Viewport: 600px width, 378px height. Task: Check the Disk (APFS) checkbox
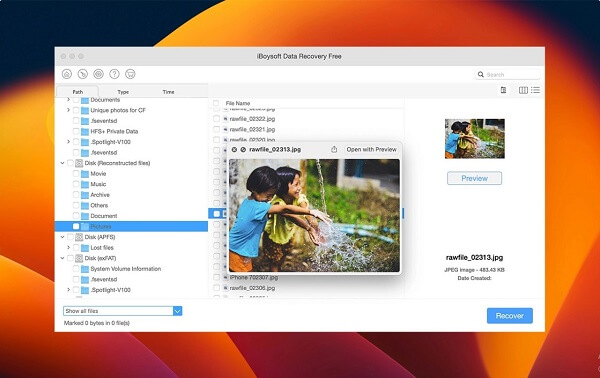[x=70, y=237]
